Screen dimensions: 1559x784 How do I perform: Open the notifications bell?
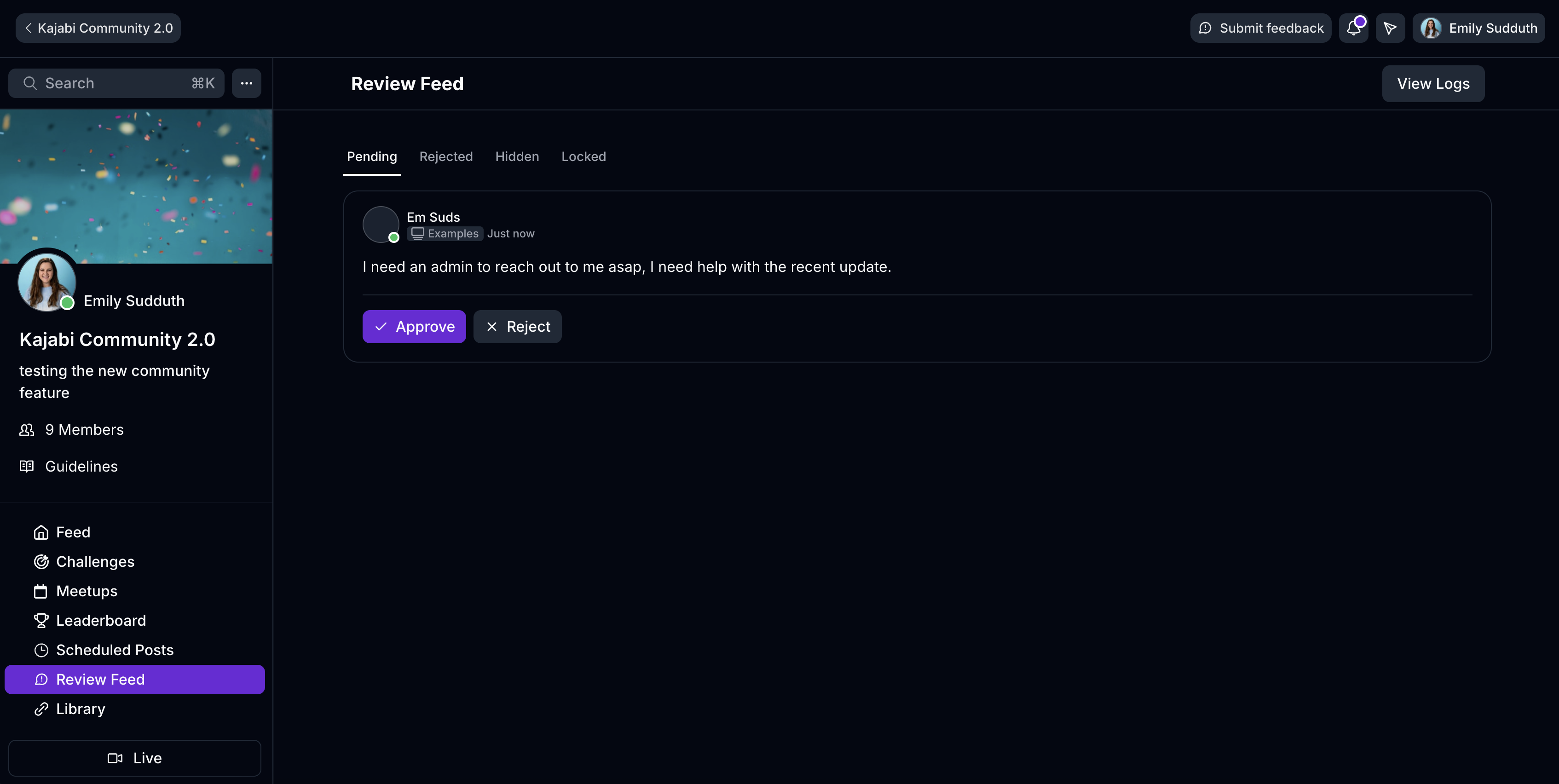(1353, 28)
